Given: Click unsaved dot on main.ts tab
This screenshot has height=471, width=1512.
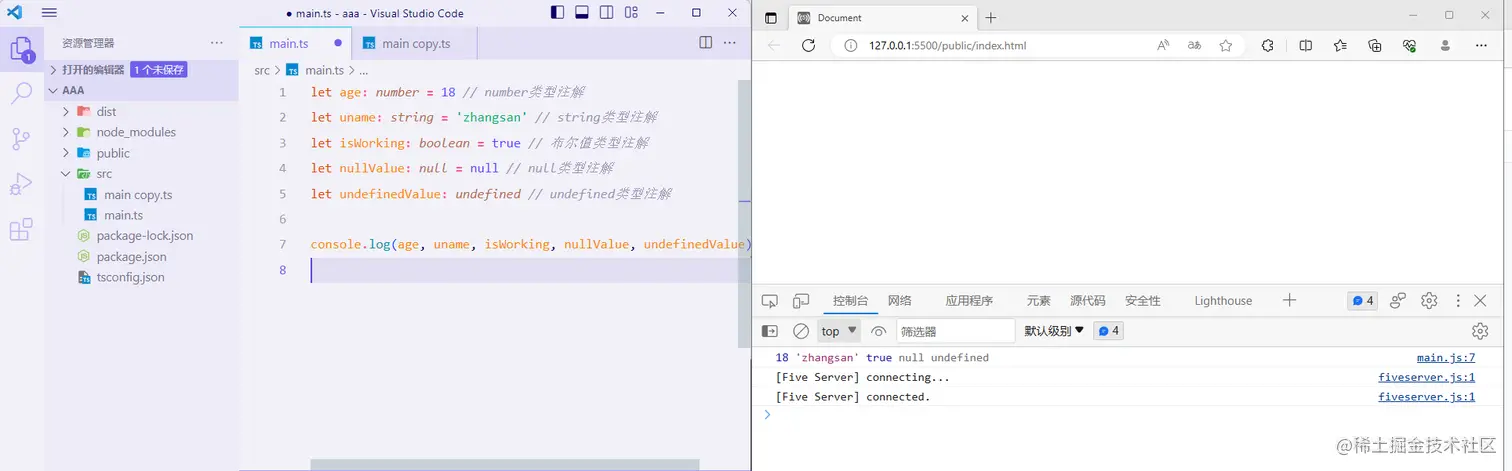Looking at the screenshot, I should click(x=338, y=43).
